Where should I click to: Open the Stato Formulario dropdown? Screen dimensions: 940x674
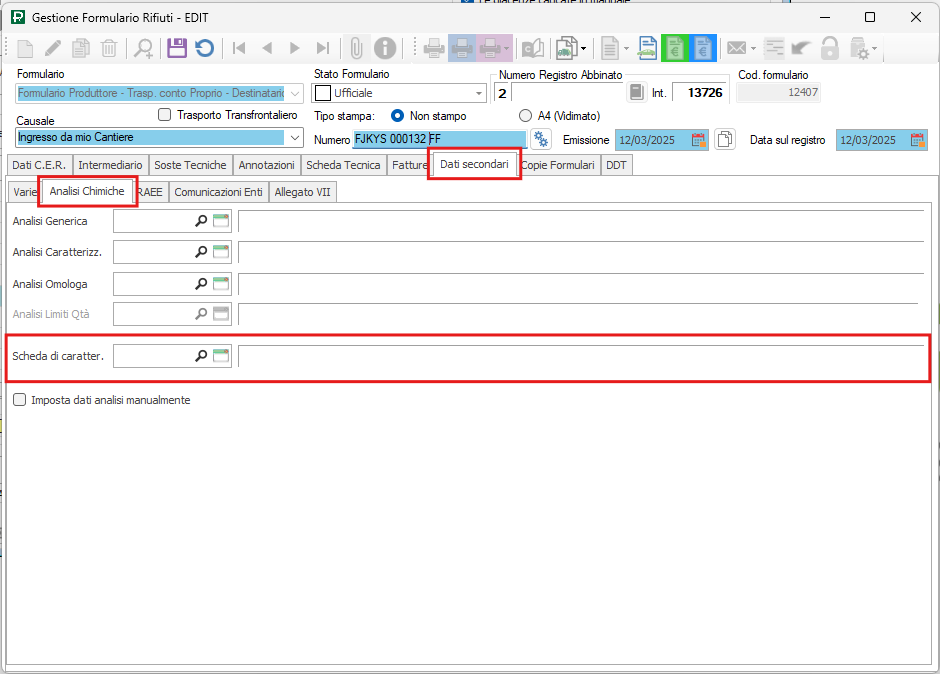(478, 93)
